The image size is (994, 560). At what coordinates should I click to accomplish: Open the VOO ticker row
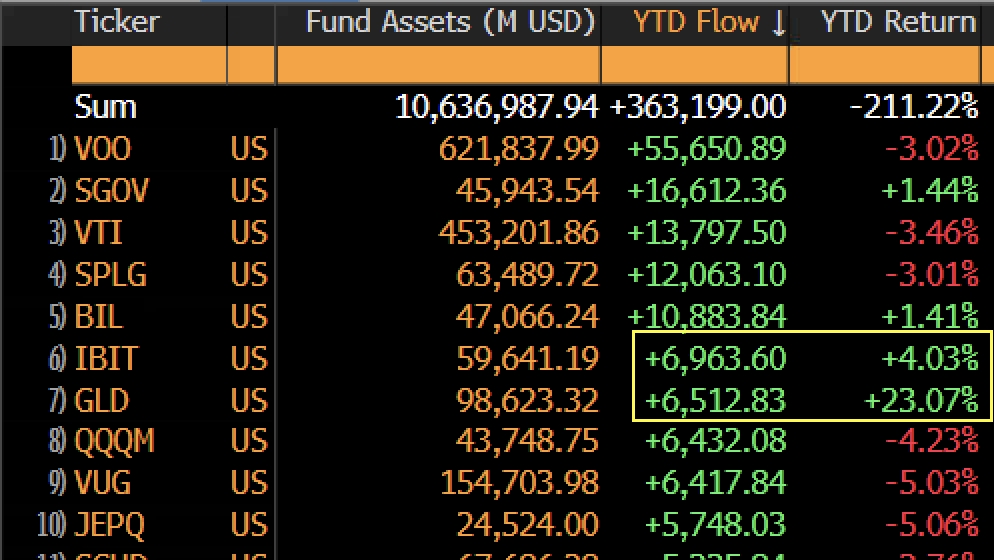tap(103, 149)
